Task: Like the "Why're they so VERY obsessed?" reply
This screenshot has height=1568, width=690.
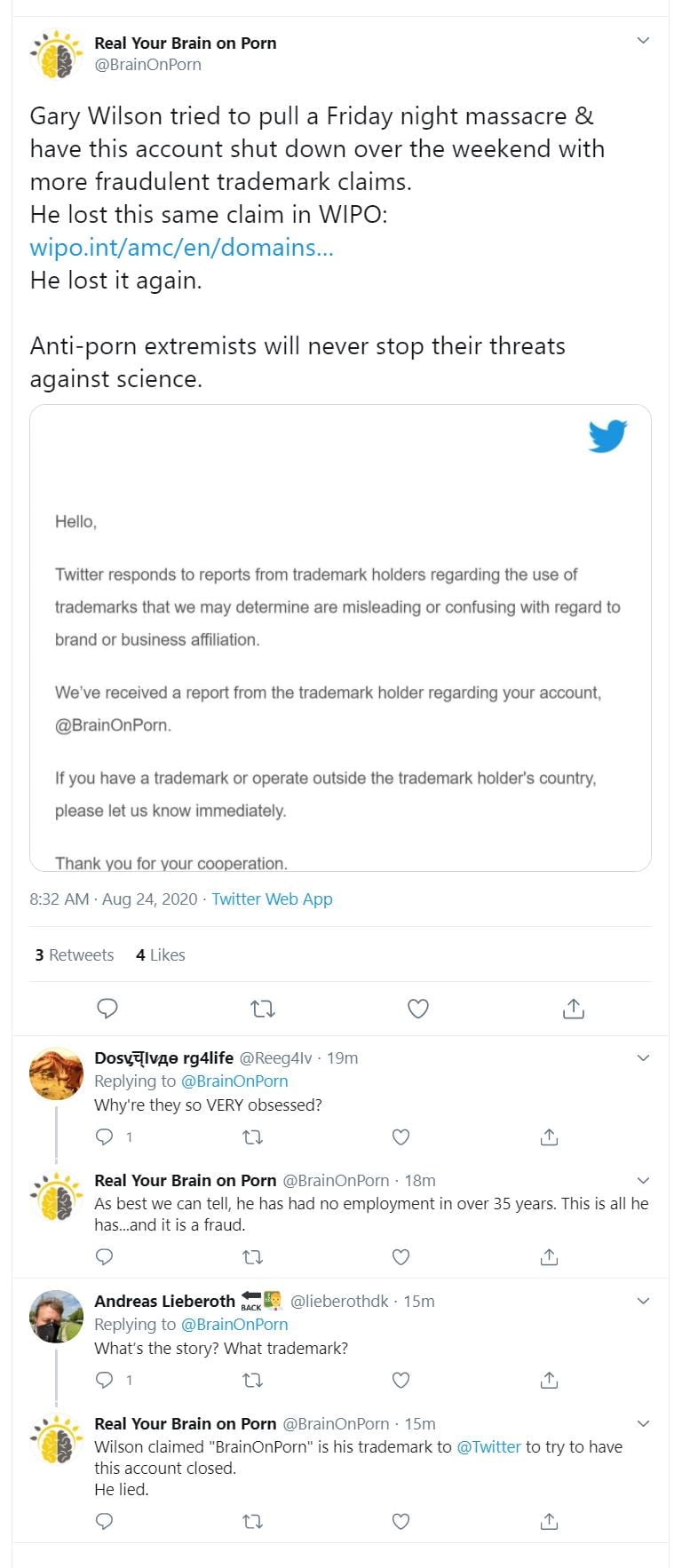Action: coord(401,1136)
